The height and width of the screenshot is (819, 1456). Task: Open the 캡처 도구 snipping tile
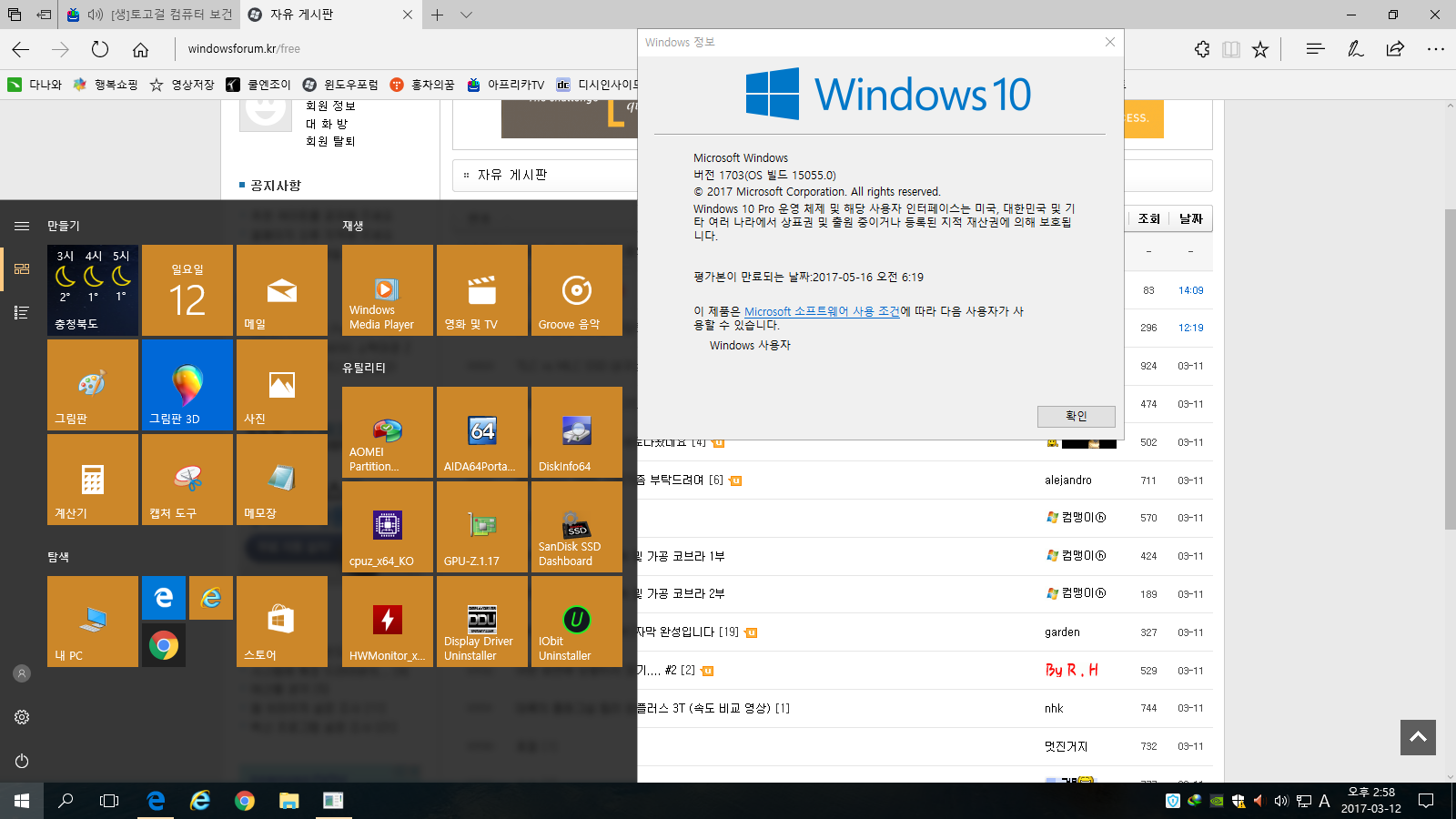187,480
